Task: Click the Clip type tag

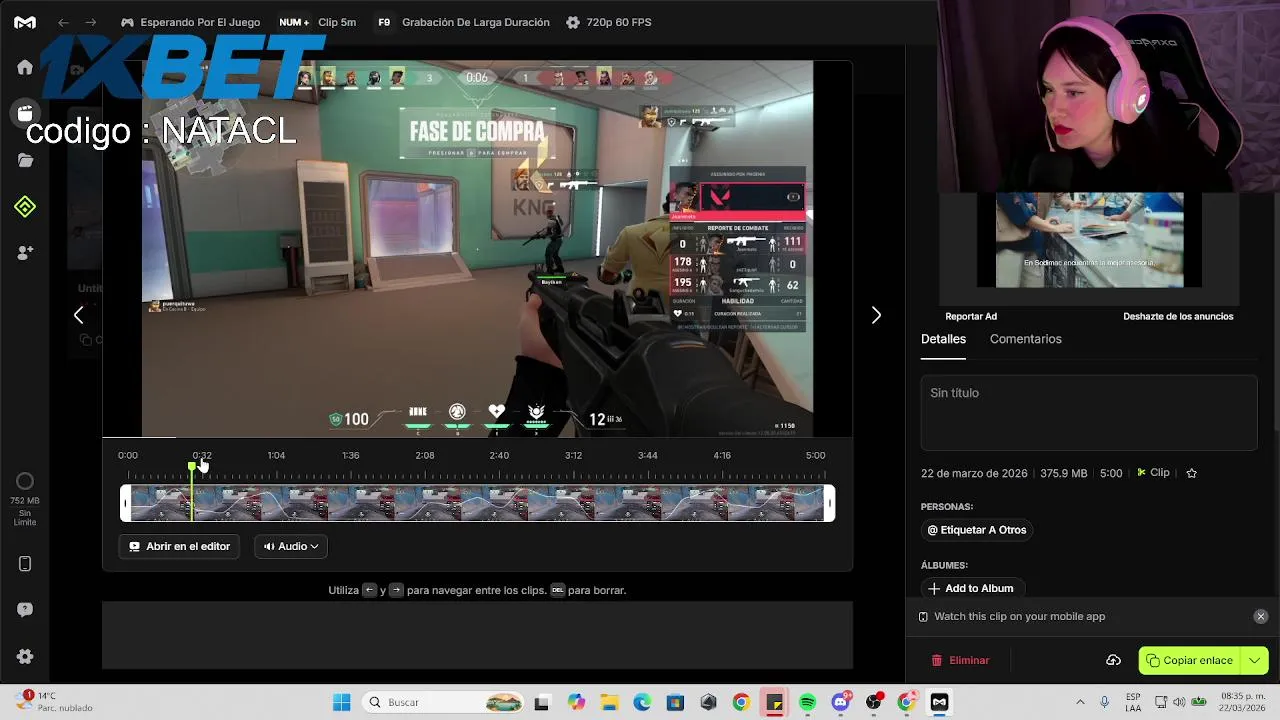Action: click(1153, 473)
